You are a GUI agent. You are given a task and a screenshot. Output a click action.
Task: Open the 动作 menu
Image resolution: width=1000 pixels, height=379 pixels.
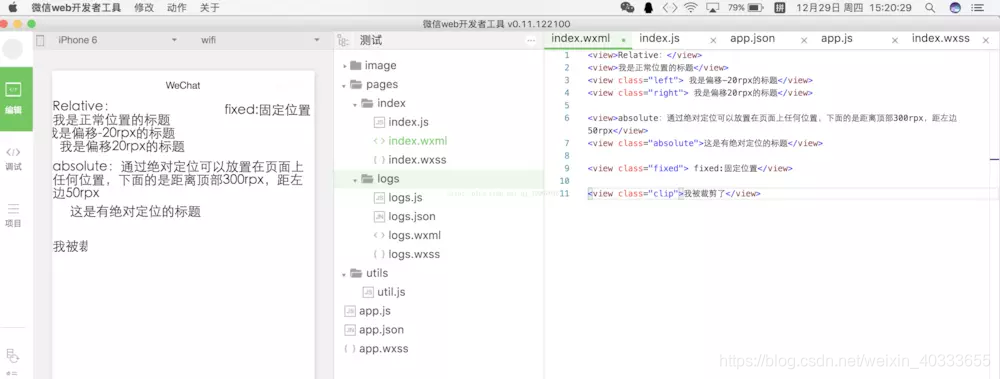(x=177, y=8)
